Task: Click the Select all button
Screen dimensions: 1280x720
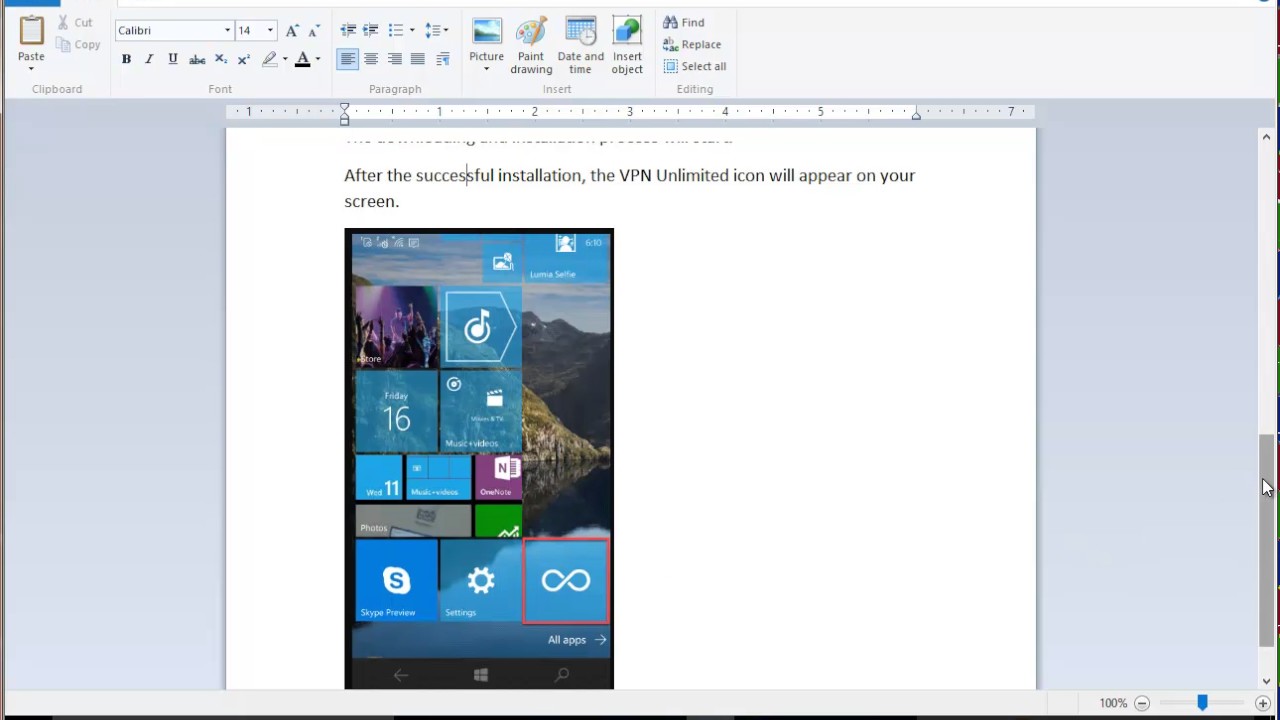Action: [x=695, y=66]
